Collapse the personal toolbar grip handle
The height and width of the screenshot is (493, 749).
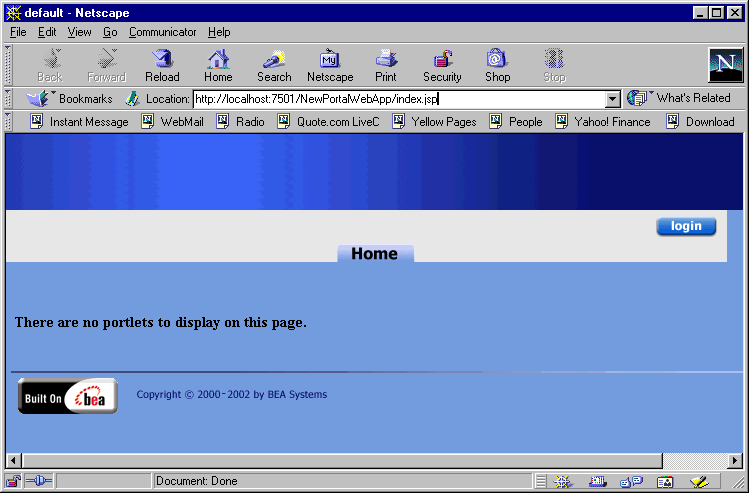8,122
